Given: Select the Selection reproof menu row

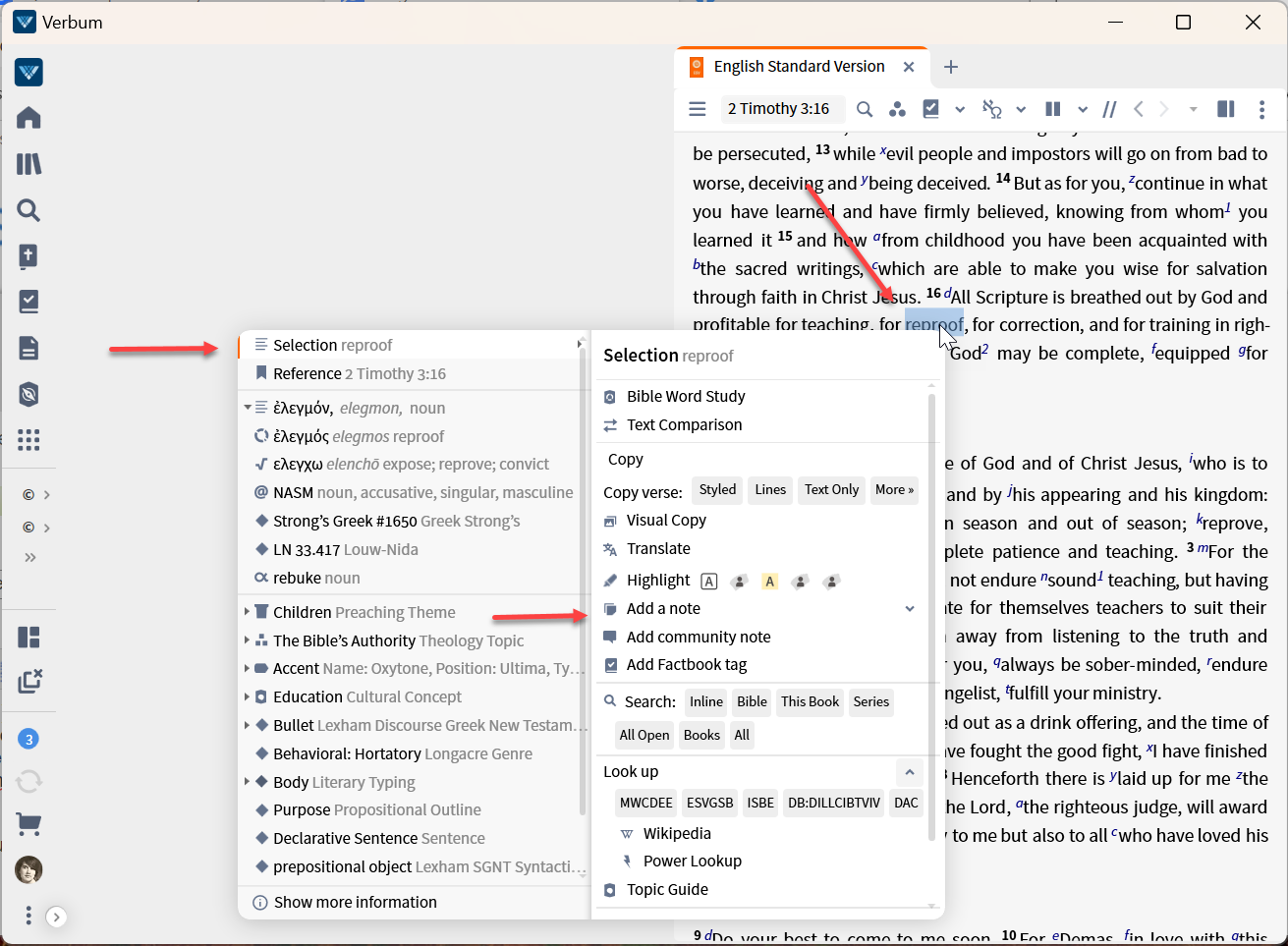Looking at the screenshot, I should (413, 345).
